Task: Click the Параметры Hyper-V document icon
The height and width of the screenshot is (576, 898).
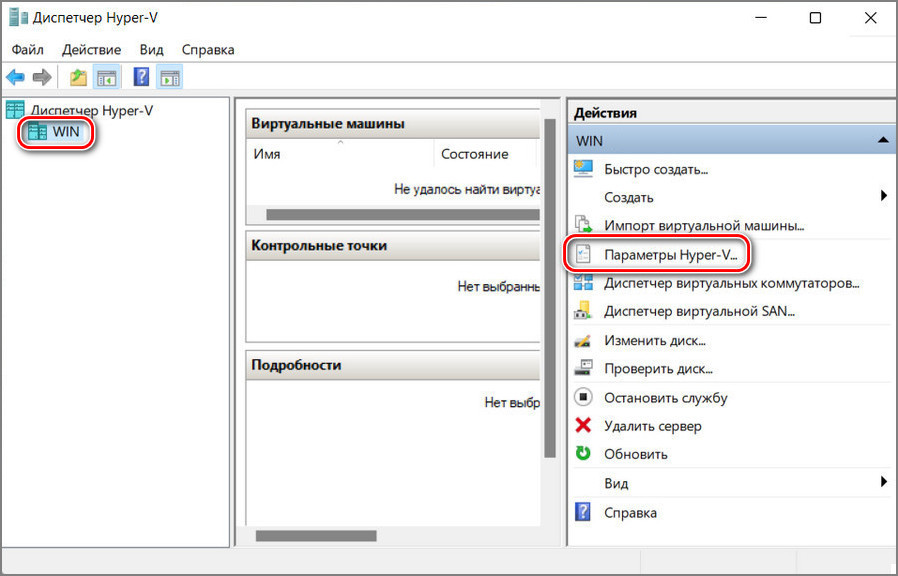Action: pos(583,254)
